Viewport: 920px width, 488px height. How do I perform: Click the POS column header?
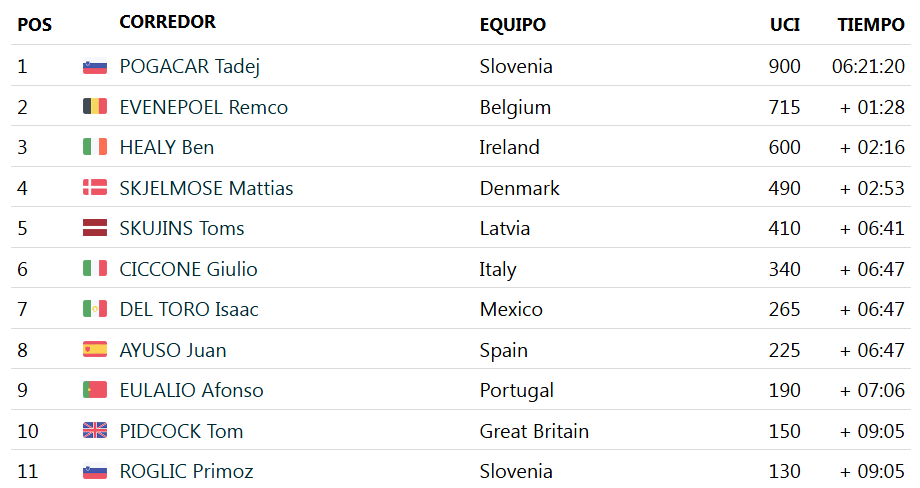pyautogui.click(x=34, y=24)
